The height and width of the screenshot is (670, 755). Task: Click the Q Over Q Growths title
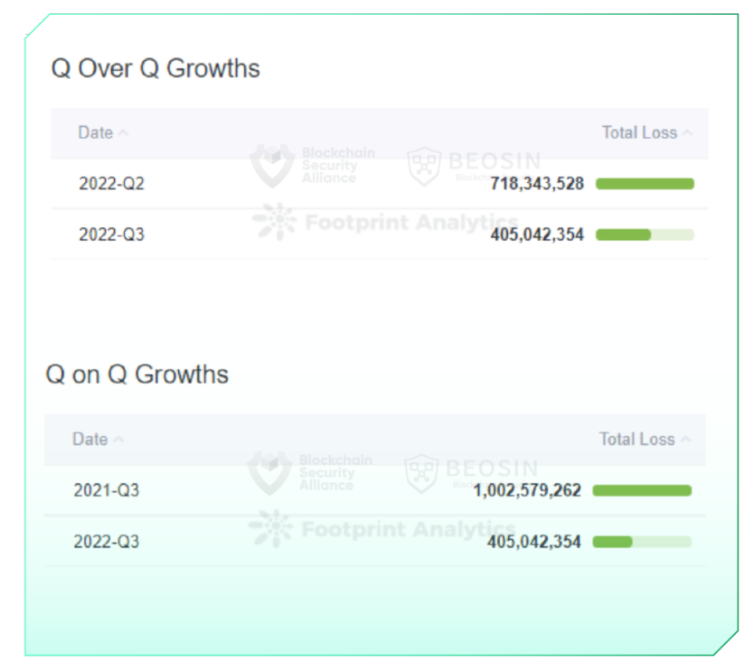pyautogui.click(x=155, y=69)
